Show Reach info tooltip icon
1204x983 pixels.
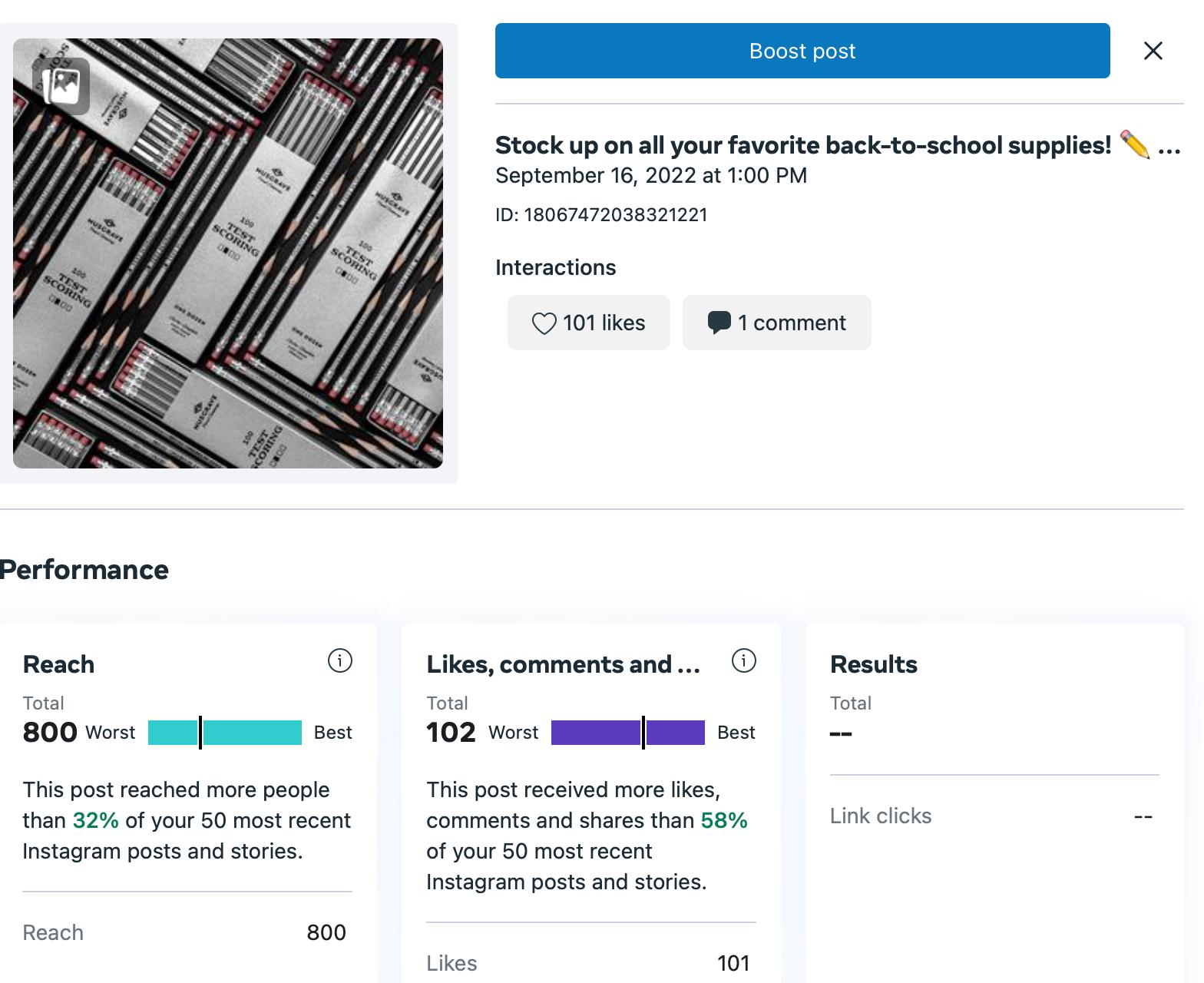point(339,660)
